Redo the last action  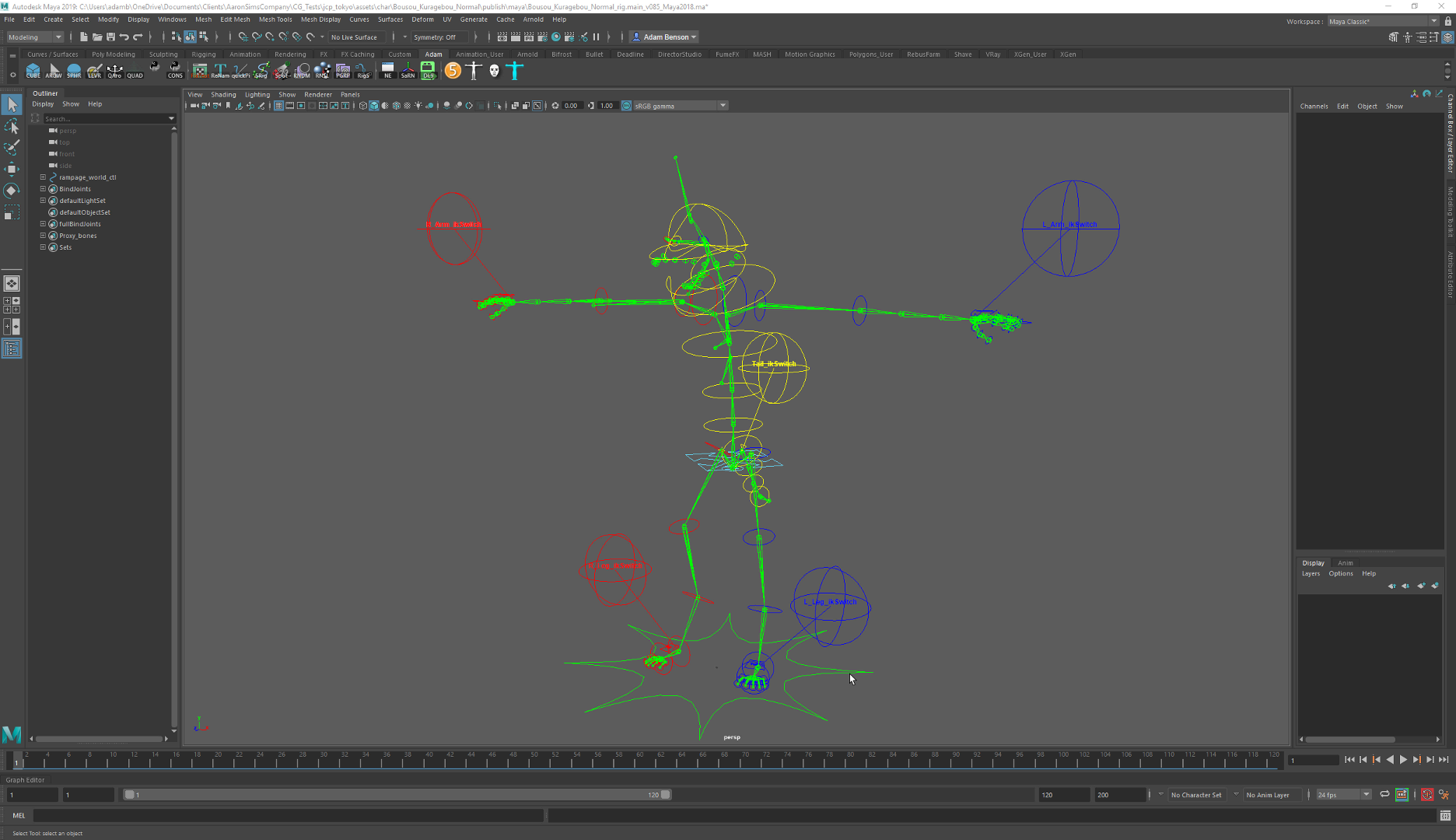(138, 37)
